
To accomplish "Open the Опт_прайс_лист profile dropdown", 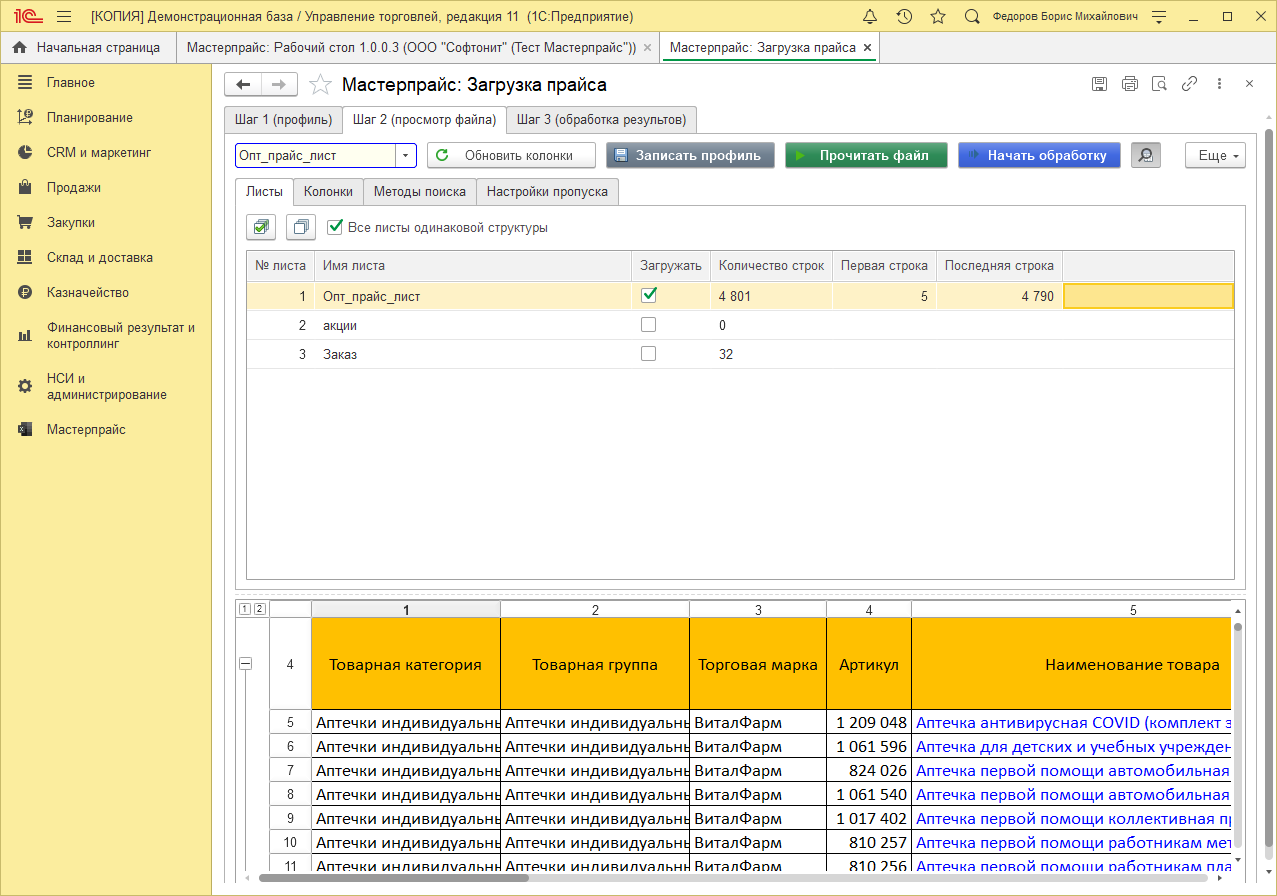I will click(405, 156).
